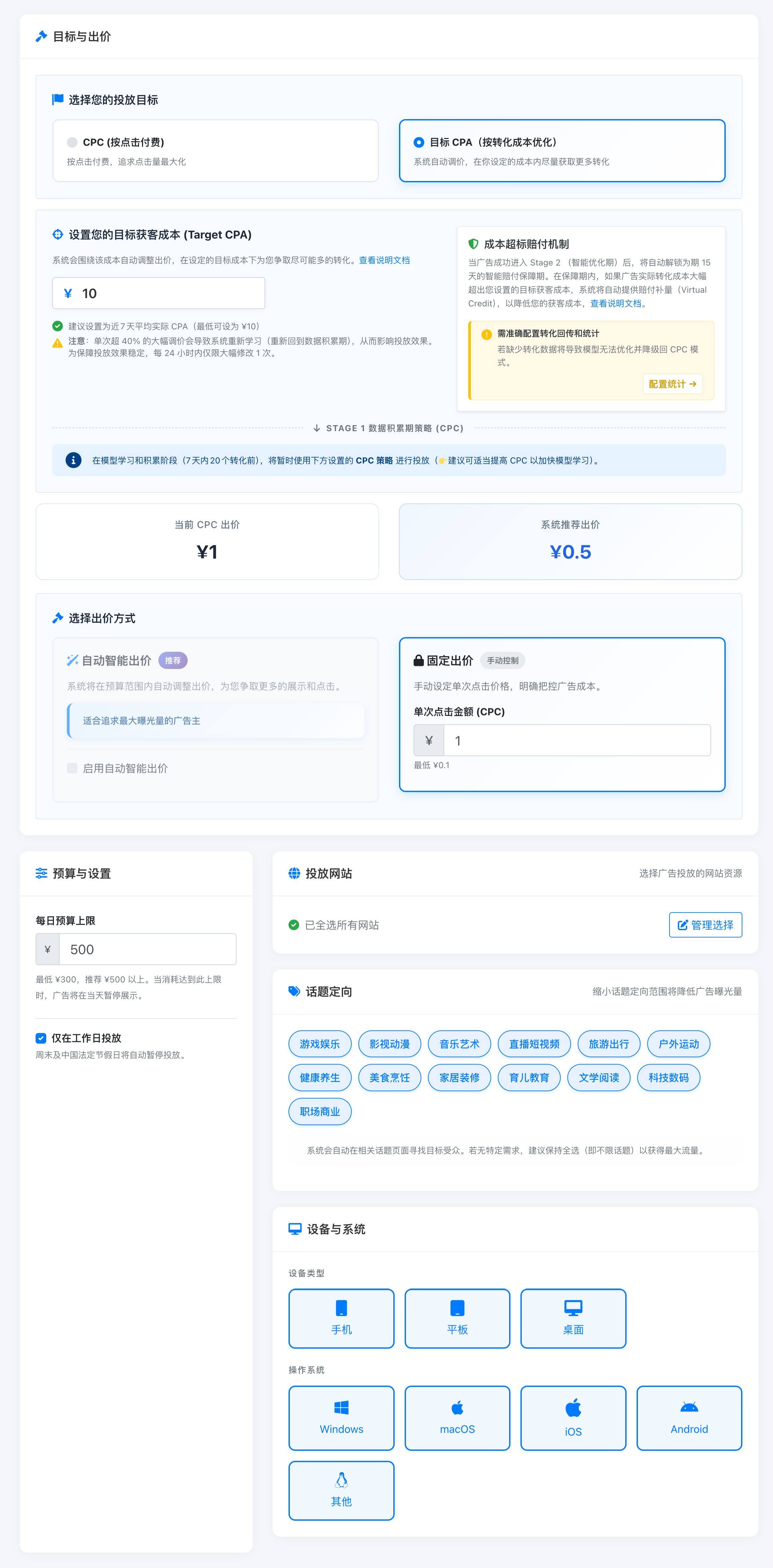Toggle the 其他 Linux penguin tile

[341, 1490]
